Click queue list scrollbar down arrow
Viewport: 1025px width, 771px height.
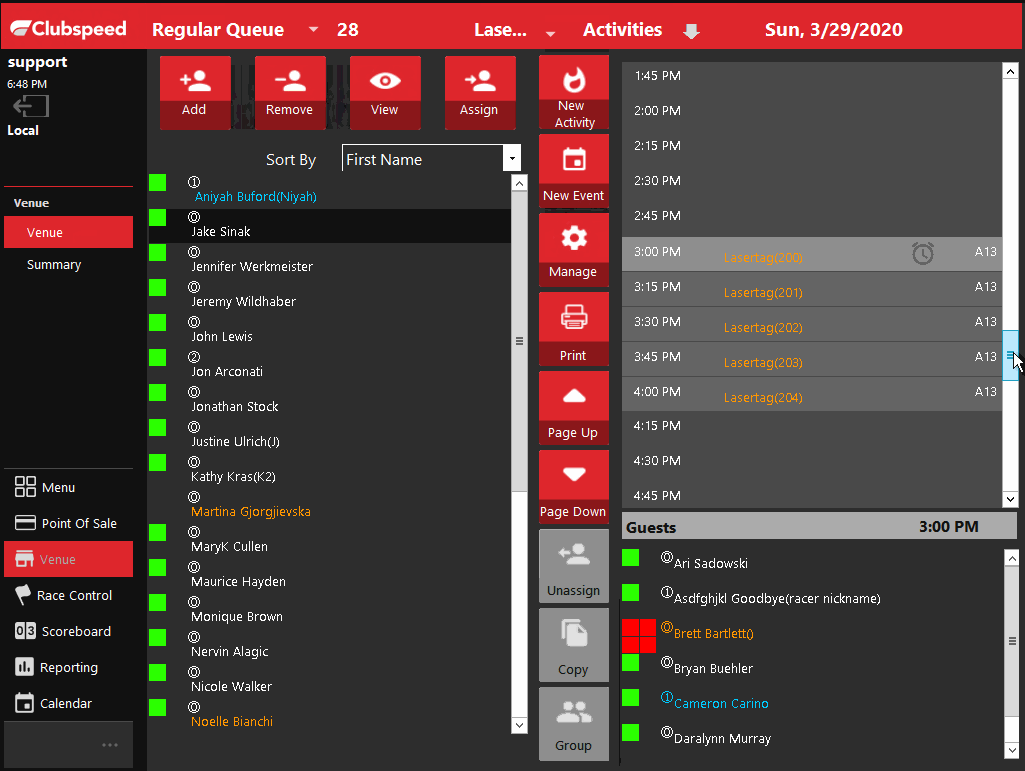[x=519, y=725]
